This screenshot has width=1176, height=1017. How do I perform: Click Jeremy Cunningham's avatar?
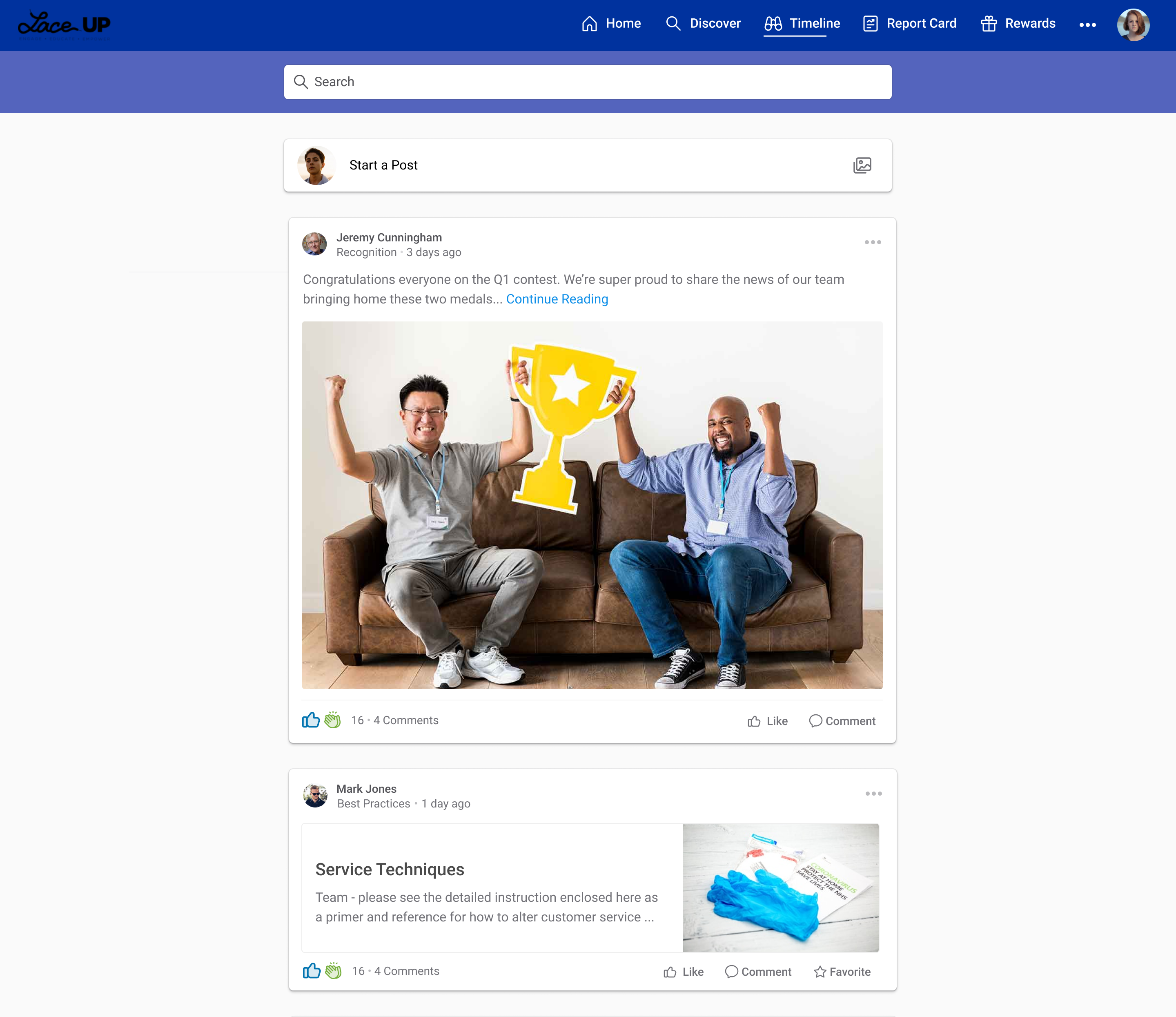[314, 244]
